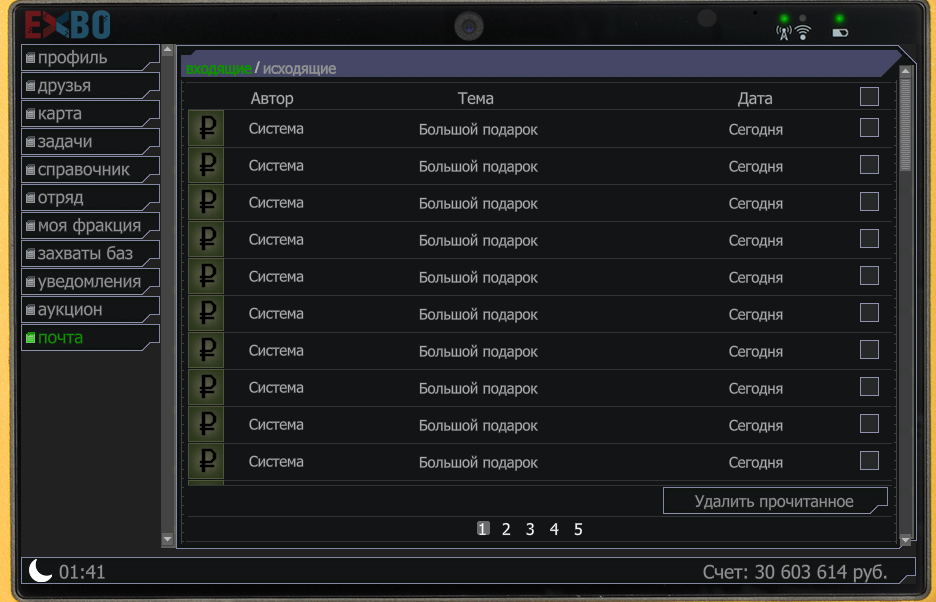
Task: Click the ruble icon of the second message
Action: [206, 165]
